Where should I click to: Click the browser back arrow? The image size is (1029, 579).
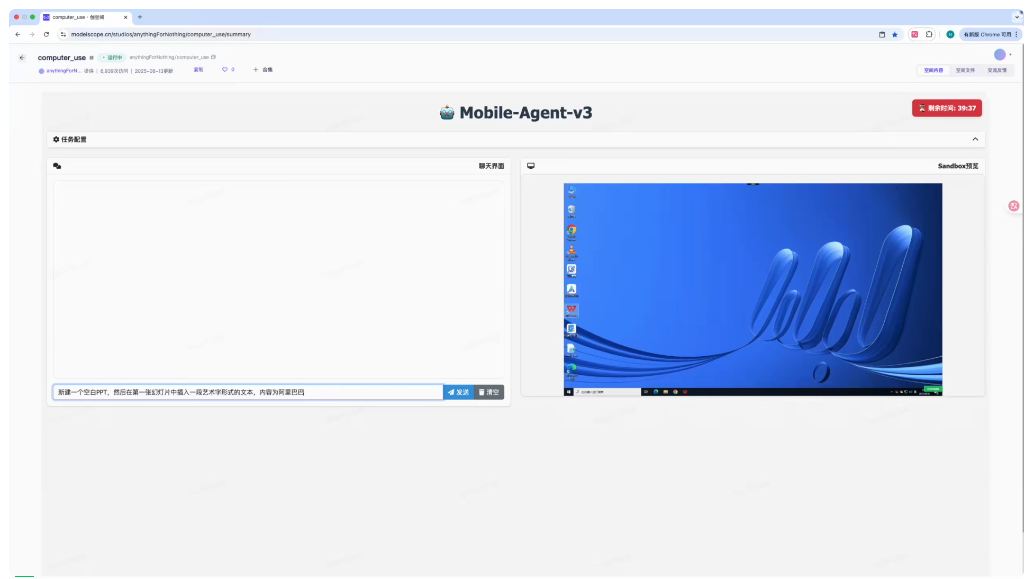tap(18, 34)
